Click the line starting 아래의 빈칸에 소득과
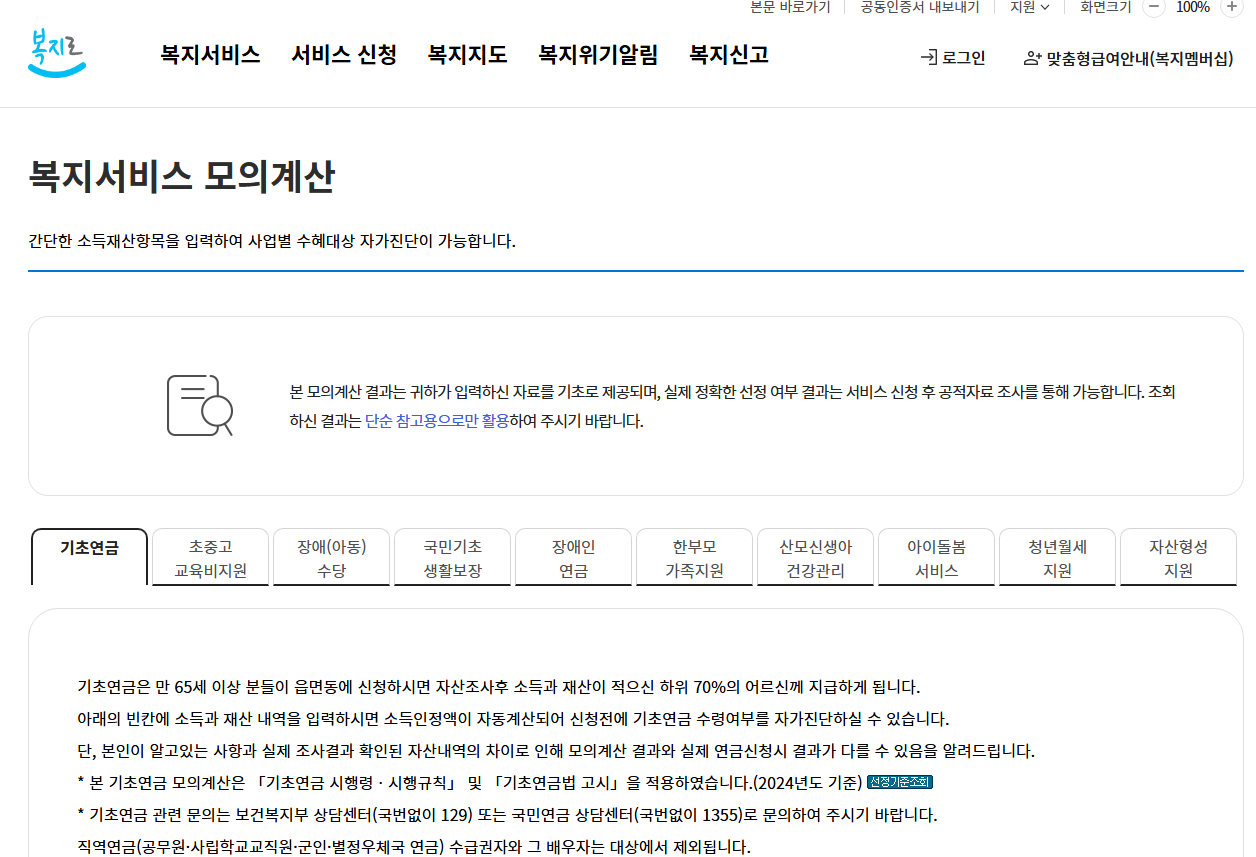 click(x=513, y=719)
